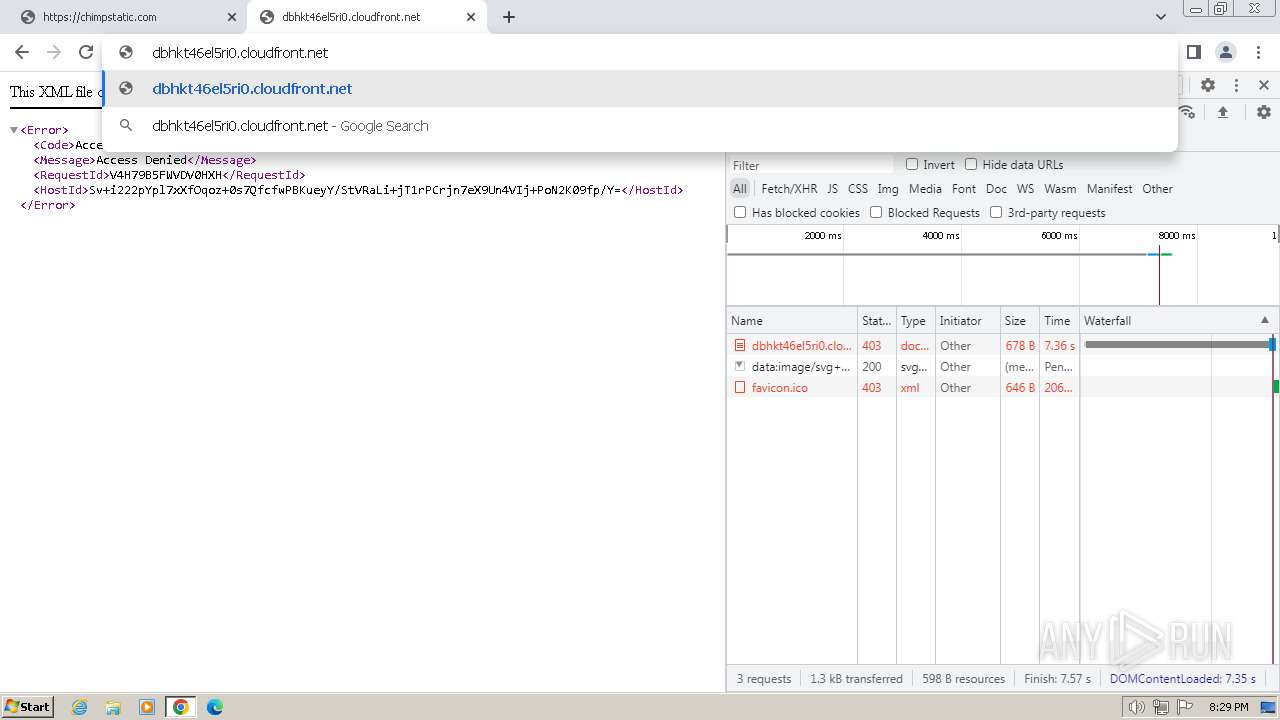
Task: Toggle the Invert filter checkbox
Action: click(912, 164)
